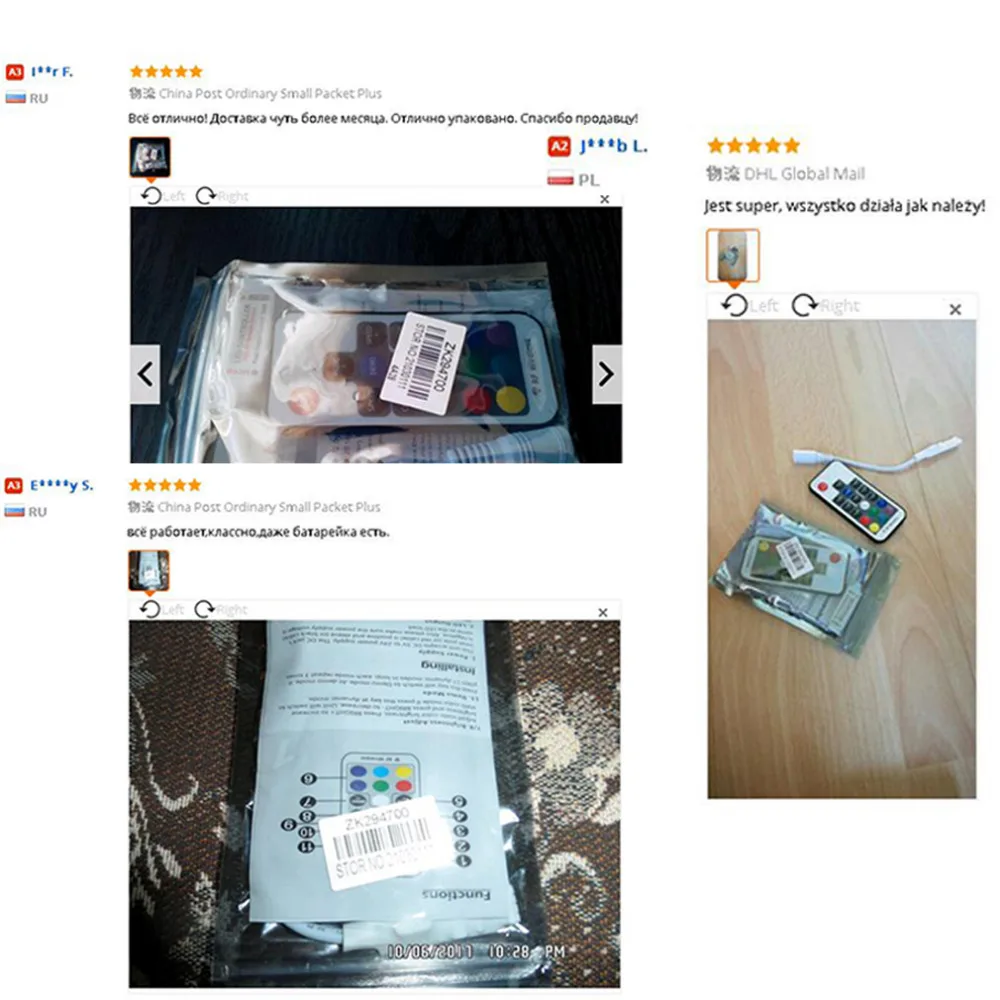
Task: Open J***b L. review thumbnail
Action: 733,255
